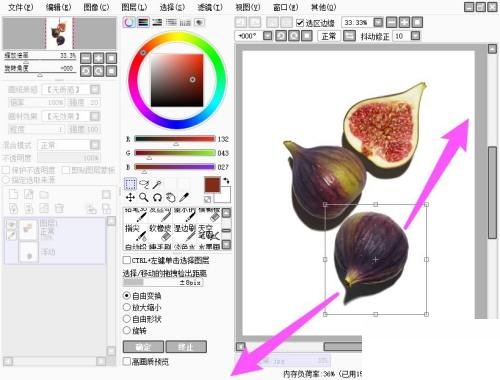Image resolution: width=500 pixels, height=380 pixels.
Task: Click the 确定 confirm button
Action: click(143, 347)
